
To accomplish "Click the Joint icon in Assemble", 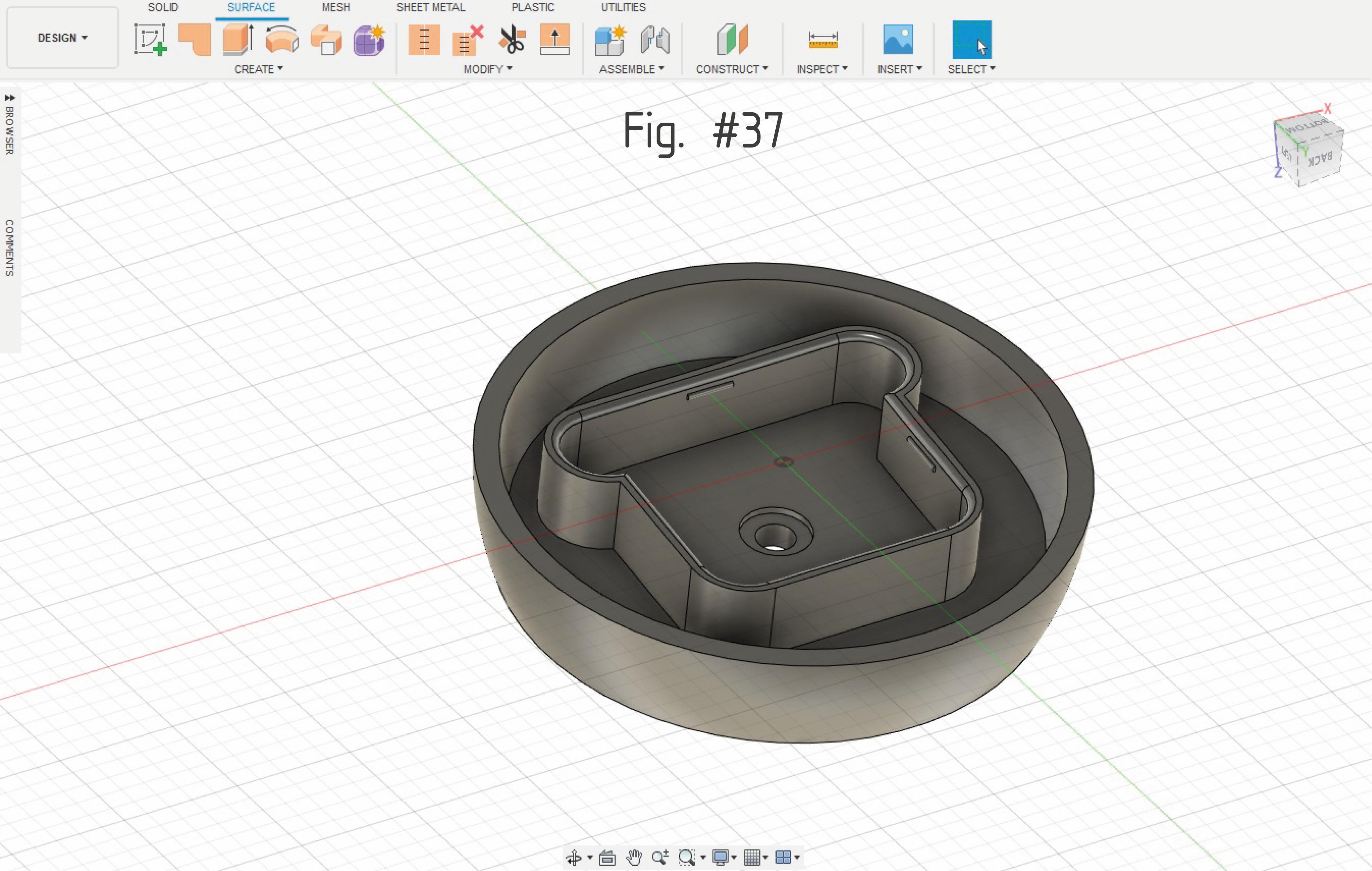I will point(655,39).
